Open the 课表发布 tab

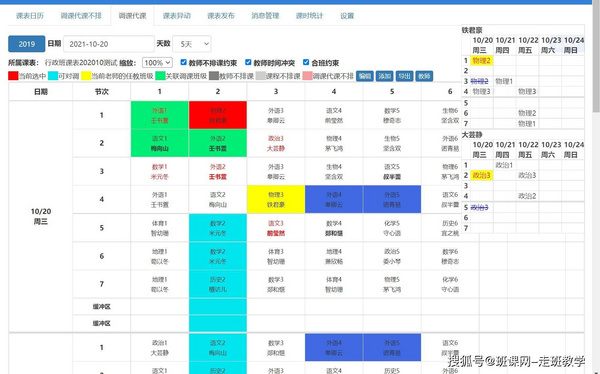pyautogui.click(x=221, y=16)
